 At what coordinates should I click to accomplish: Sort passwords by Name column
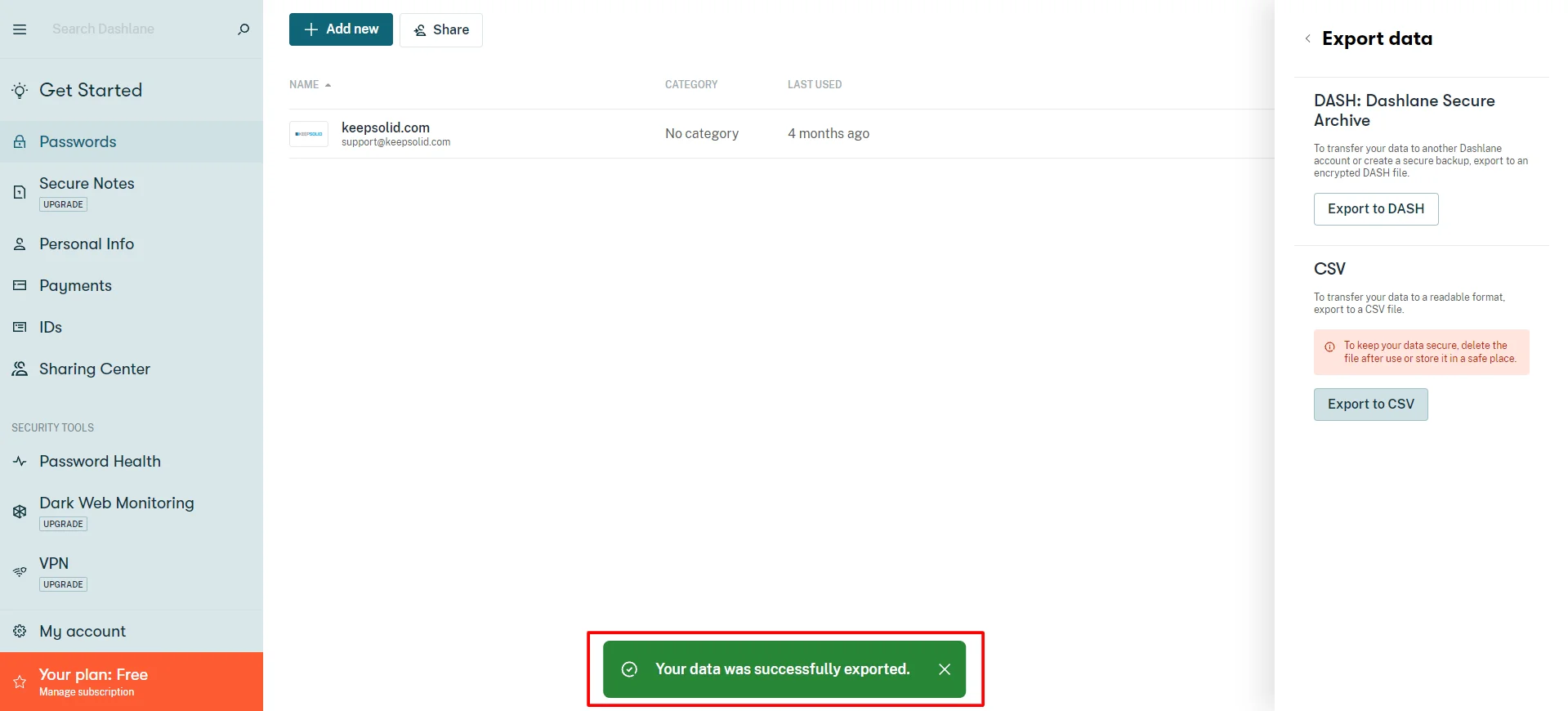pos(304,84)
